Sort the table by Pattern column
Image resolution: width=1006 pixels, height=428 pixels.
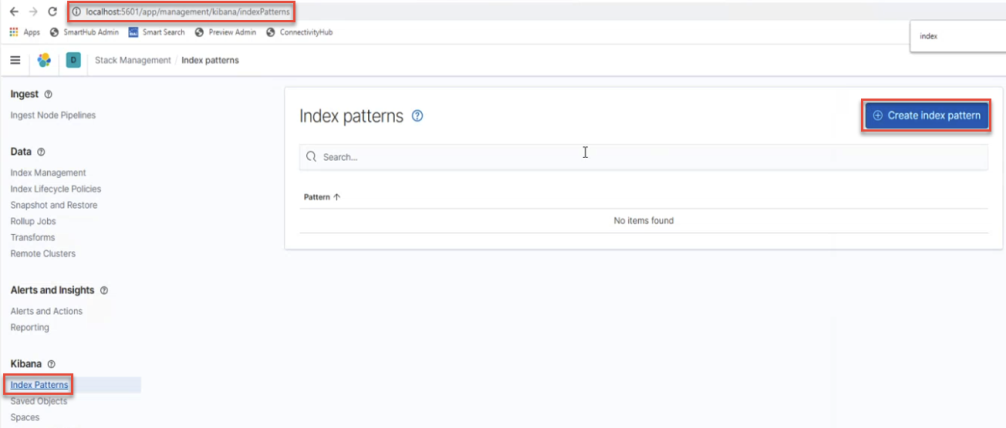pos(322,197)
